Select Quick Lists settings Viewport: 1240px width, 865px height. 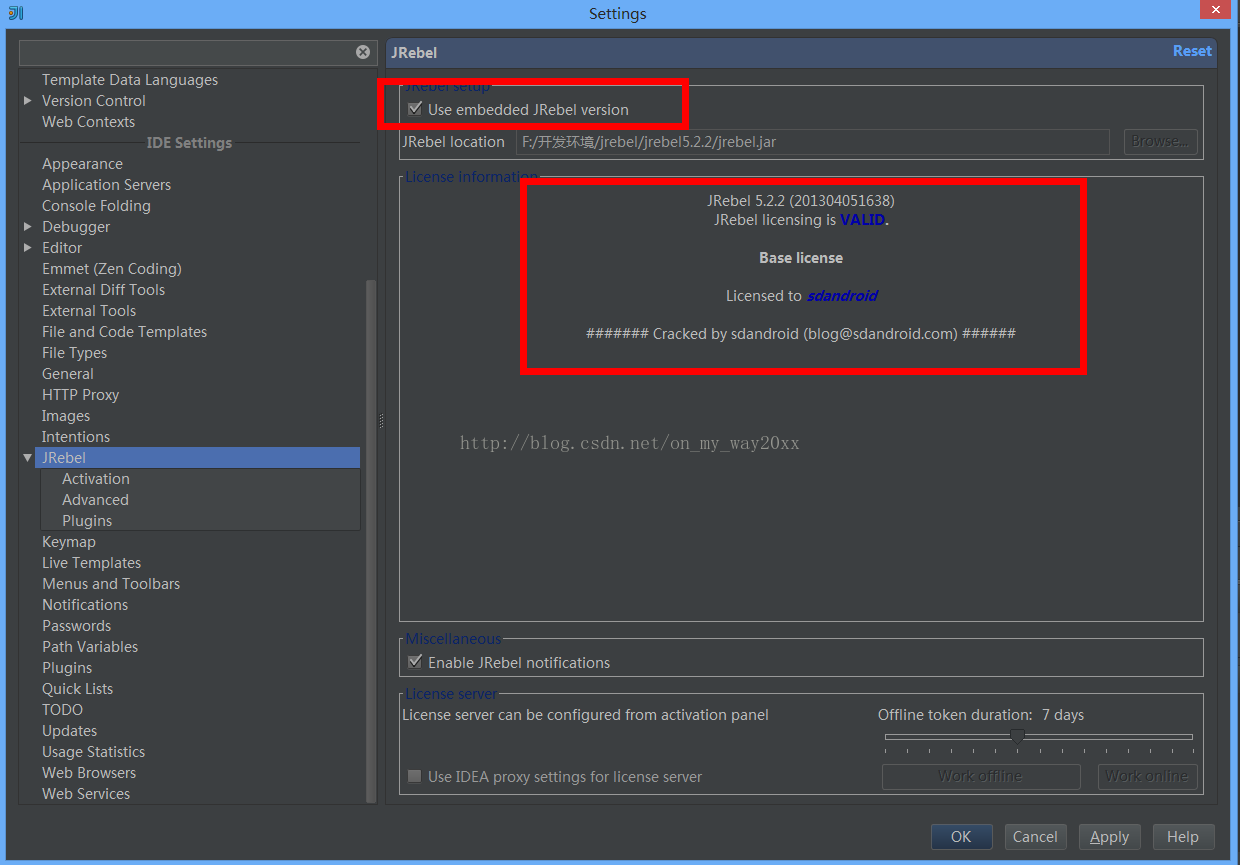[x=77, y=689]
